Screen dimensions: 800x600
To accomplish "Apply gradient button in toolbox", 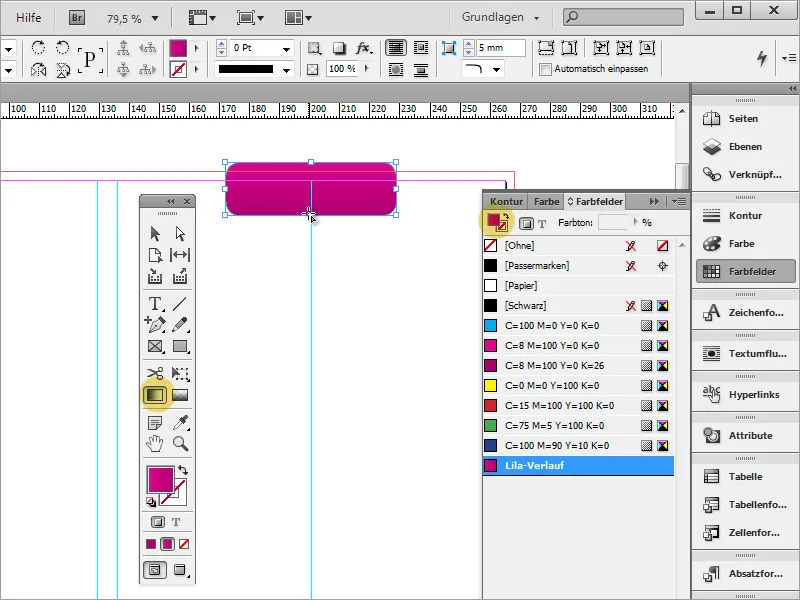I will click(x=167, y=544).
